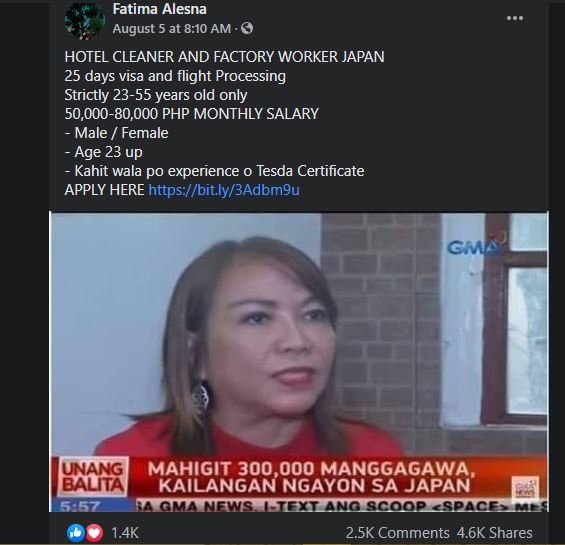View the 2.5K Comments list
565x545 pixels.
pos(397,533)
